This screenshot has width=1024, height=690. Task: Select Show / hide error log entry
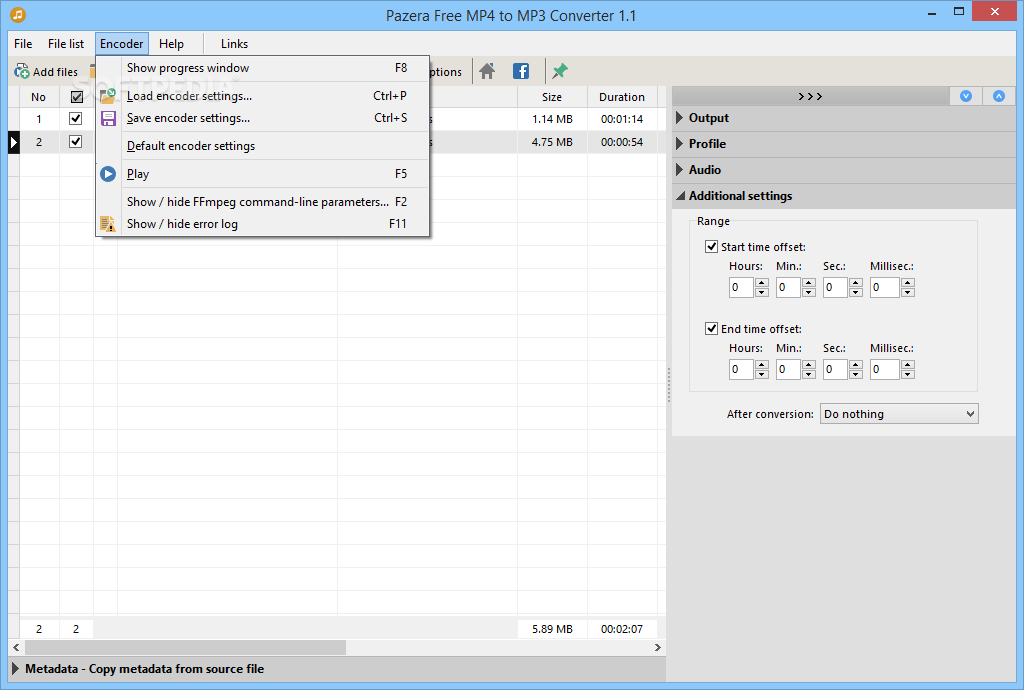coord(263,224)
